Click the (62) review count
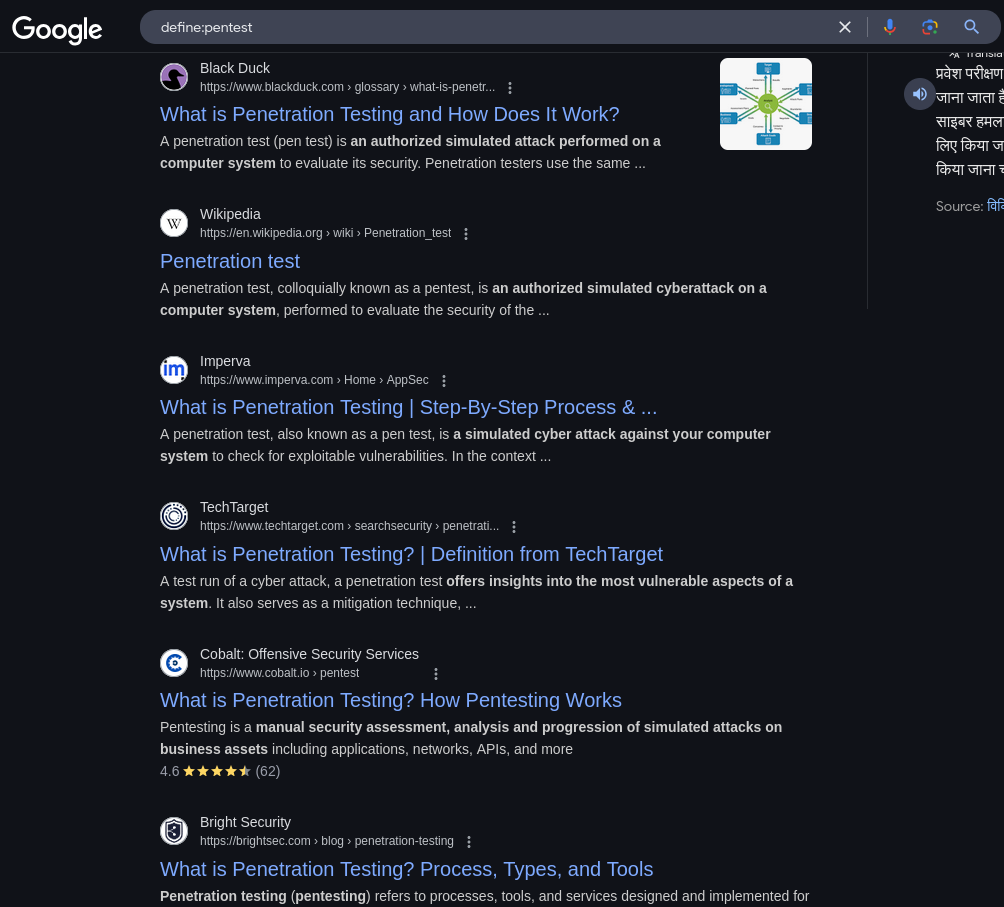1004x907 pixels. (268, 771)
